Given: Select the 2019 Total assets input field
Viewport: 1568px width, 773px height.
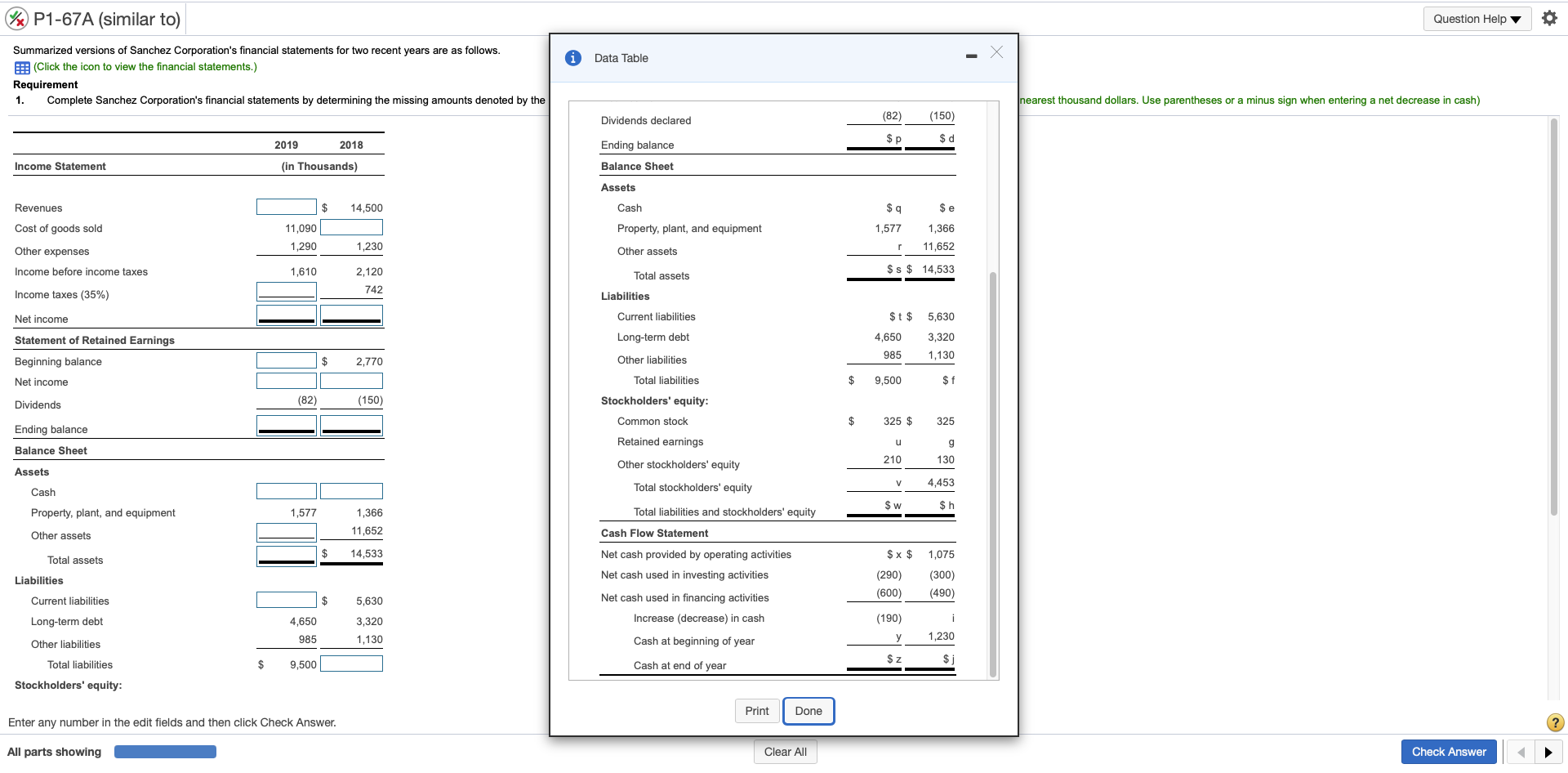Looking at the screenshot, I should pos(287,556).
